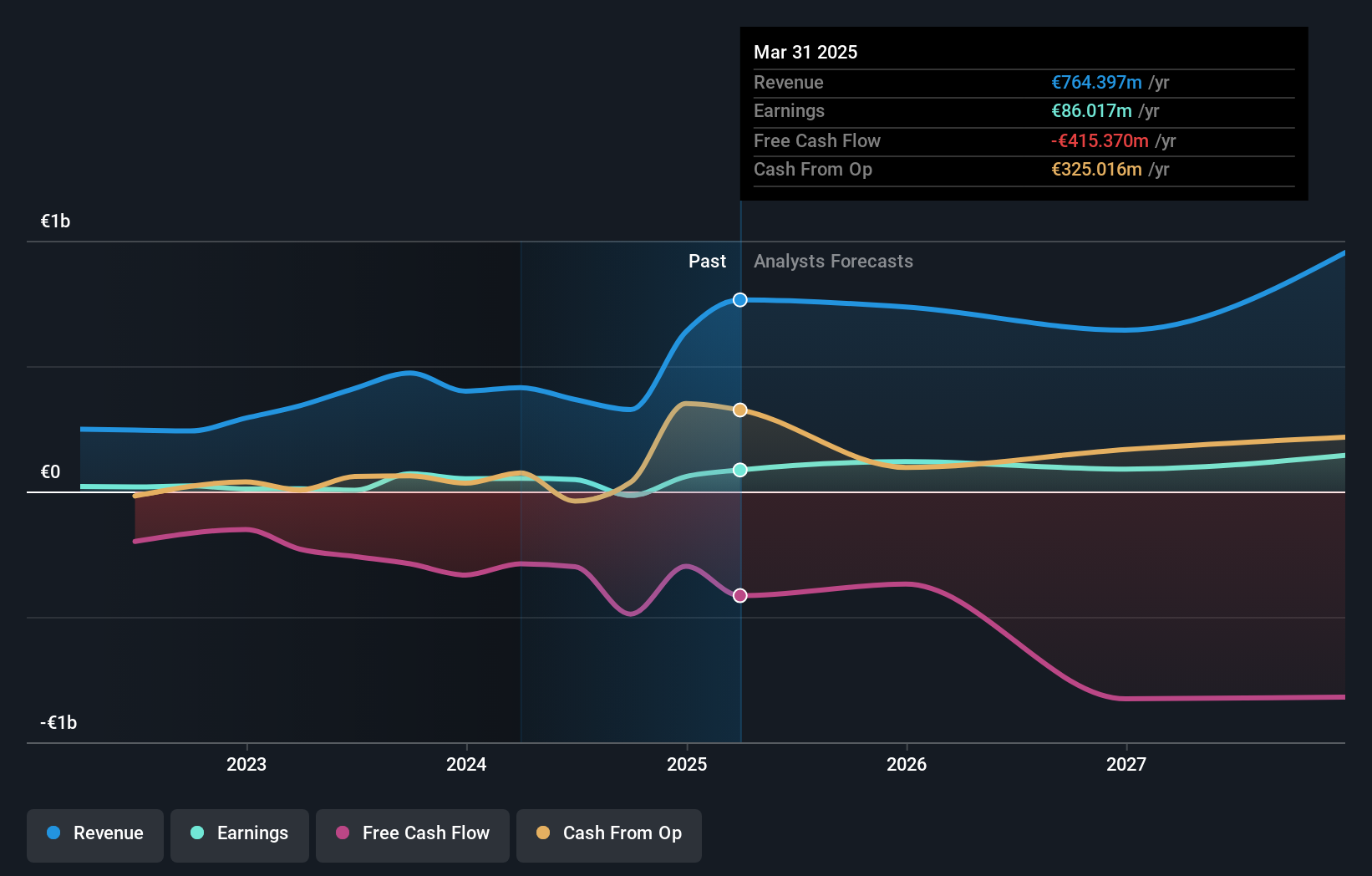1372x876 pixels.
Task: Select the 2026 x-axis label
Action: pos(907,765)
